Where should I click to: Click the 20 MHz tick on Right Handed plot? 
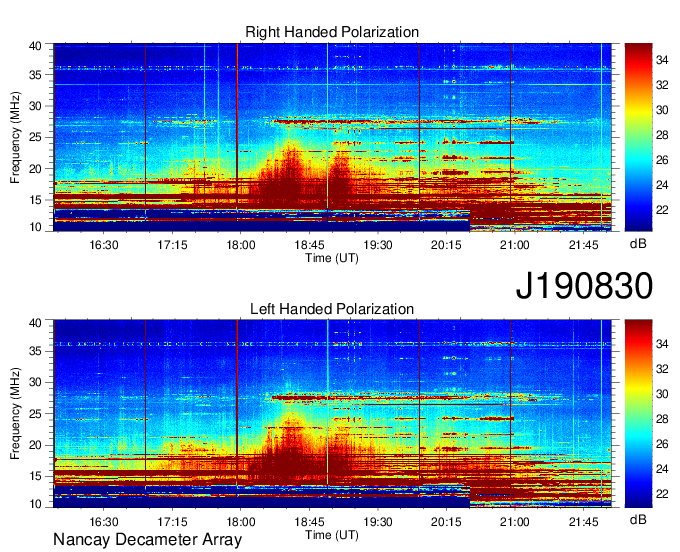pos(35,169)
